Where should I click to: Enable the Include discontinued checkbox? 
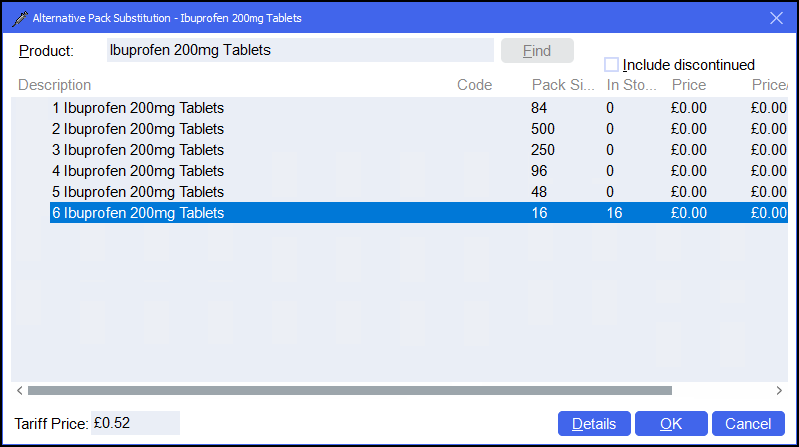(612, 65)
